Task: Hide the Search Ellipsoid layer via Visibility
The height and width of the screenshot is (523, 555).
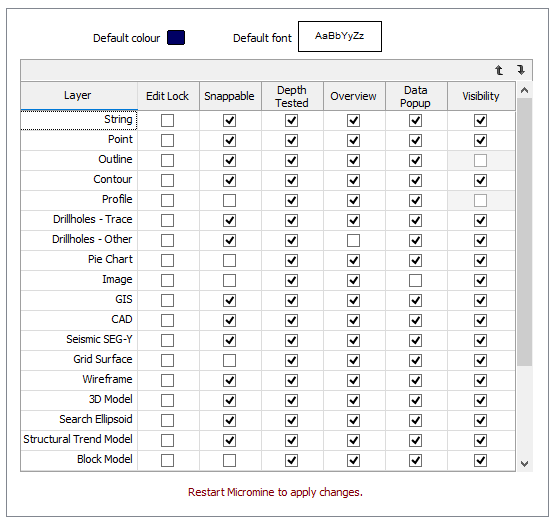Action: [x=480, y=420]
